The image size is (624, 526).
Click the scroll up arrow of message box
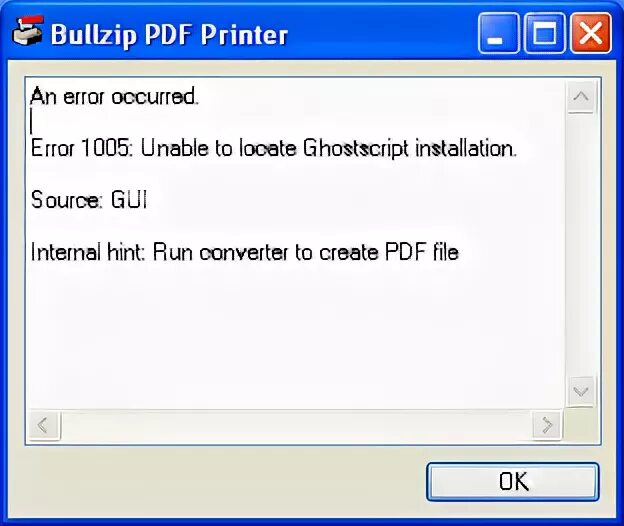581,97
